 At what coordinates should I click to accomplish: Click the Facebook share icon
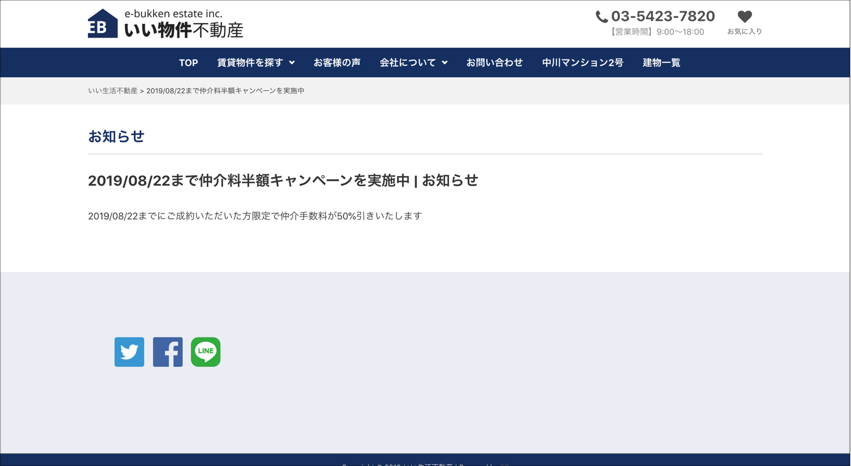[167, 352]
